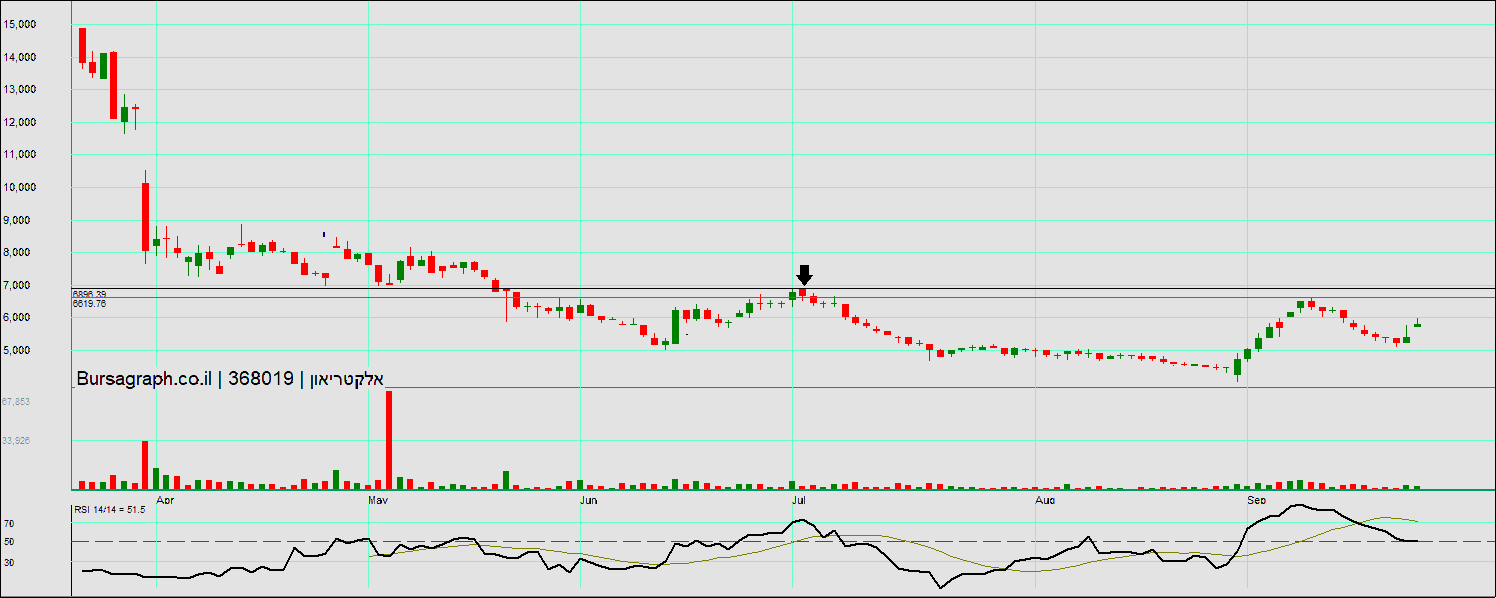Click the Jul label on the time axis
The width and height of the screenshot is (1496, 598).
click(x=799, y=498)
